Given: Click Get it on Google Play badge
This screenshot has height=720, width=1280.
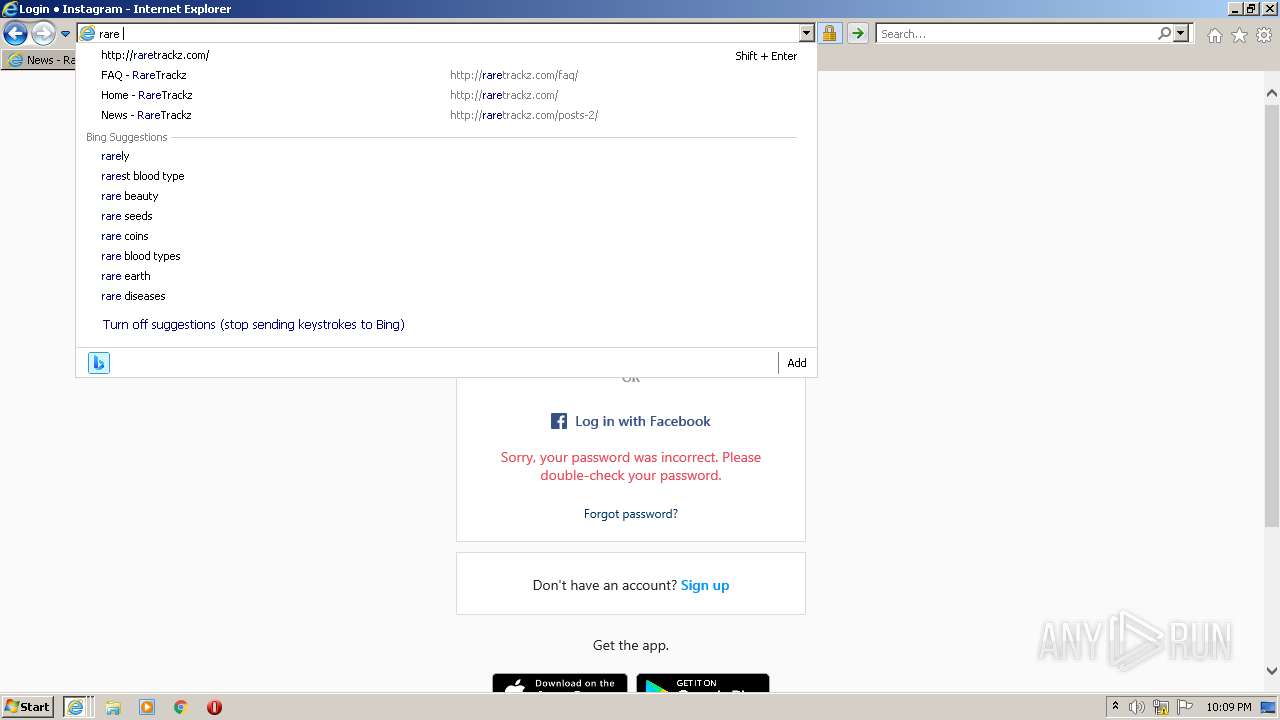Looking at the screenshot, I should (703, 683).
